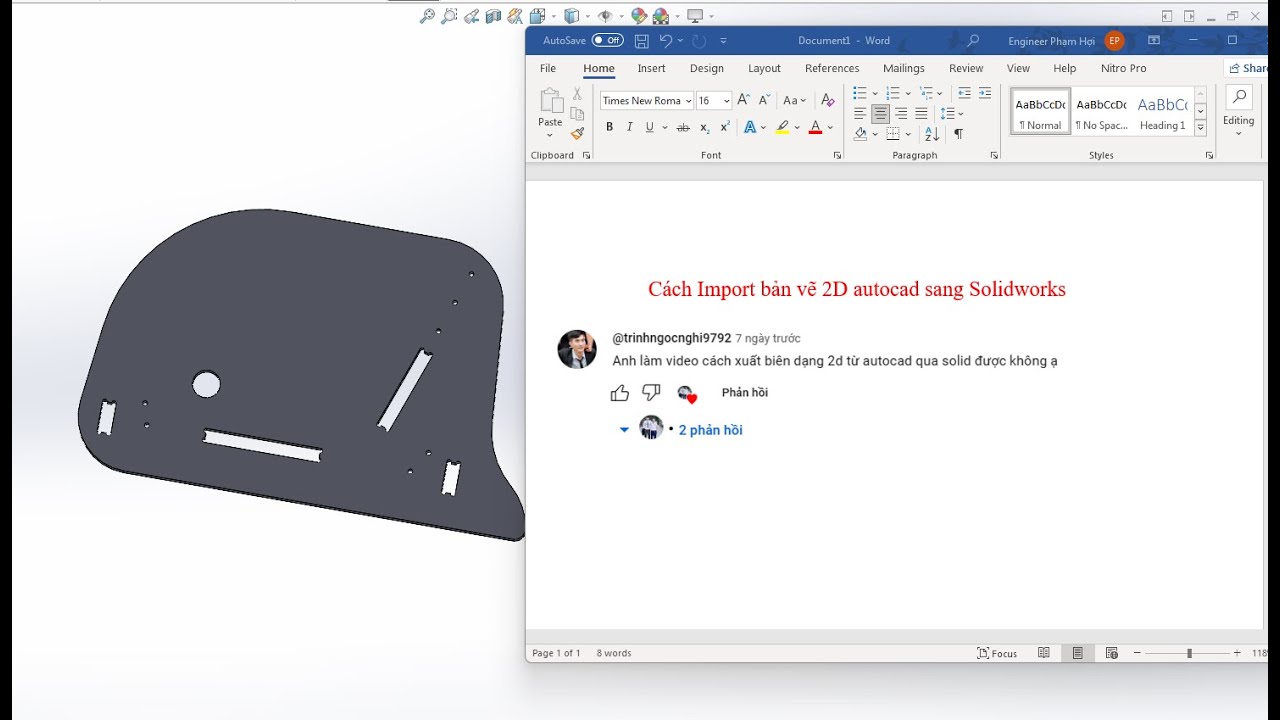
Task: Open Section View in SolidWorks toolbar
Action: coord(493,16)
